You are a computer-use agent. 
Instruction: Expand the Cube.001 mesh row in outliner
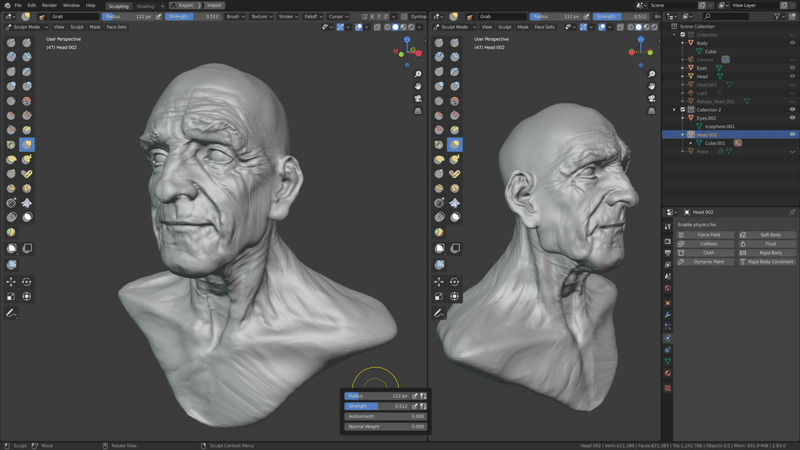[691, 143]
